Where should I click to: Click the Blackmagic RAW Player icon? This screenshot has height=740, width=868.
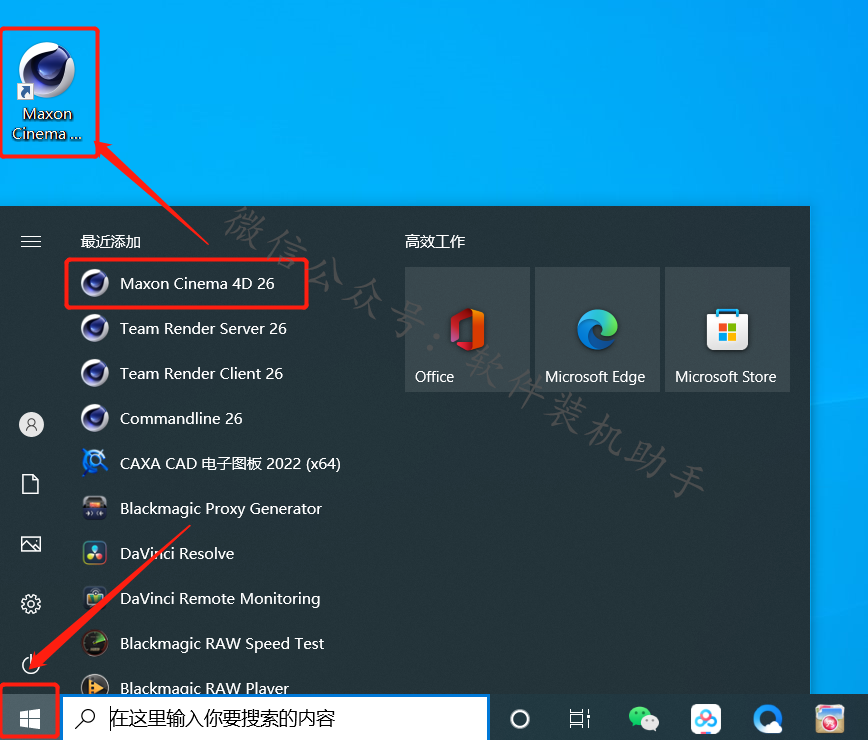point(95,685)
